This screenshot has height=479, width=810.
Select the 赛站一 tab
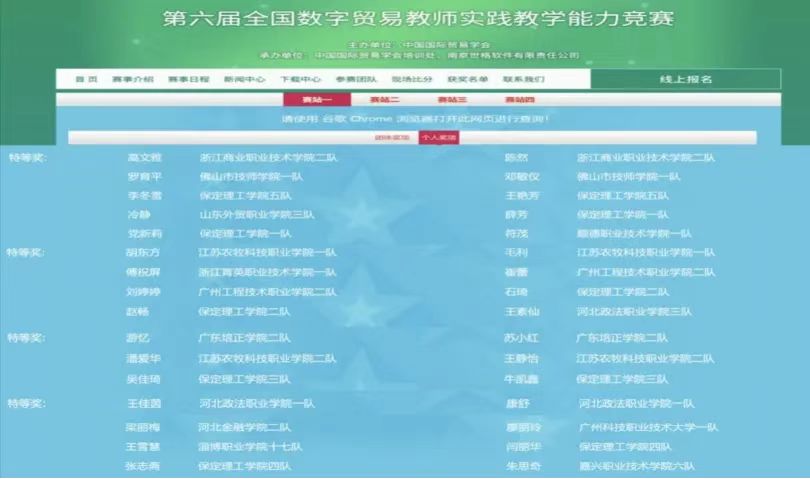[x=317, y=100]
